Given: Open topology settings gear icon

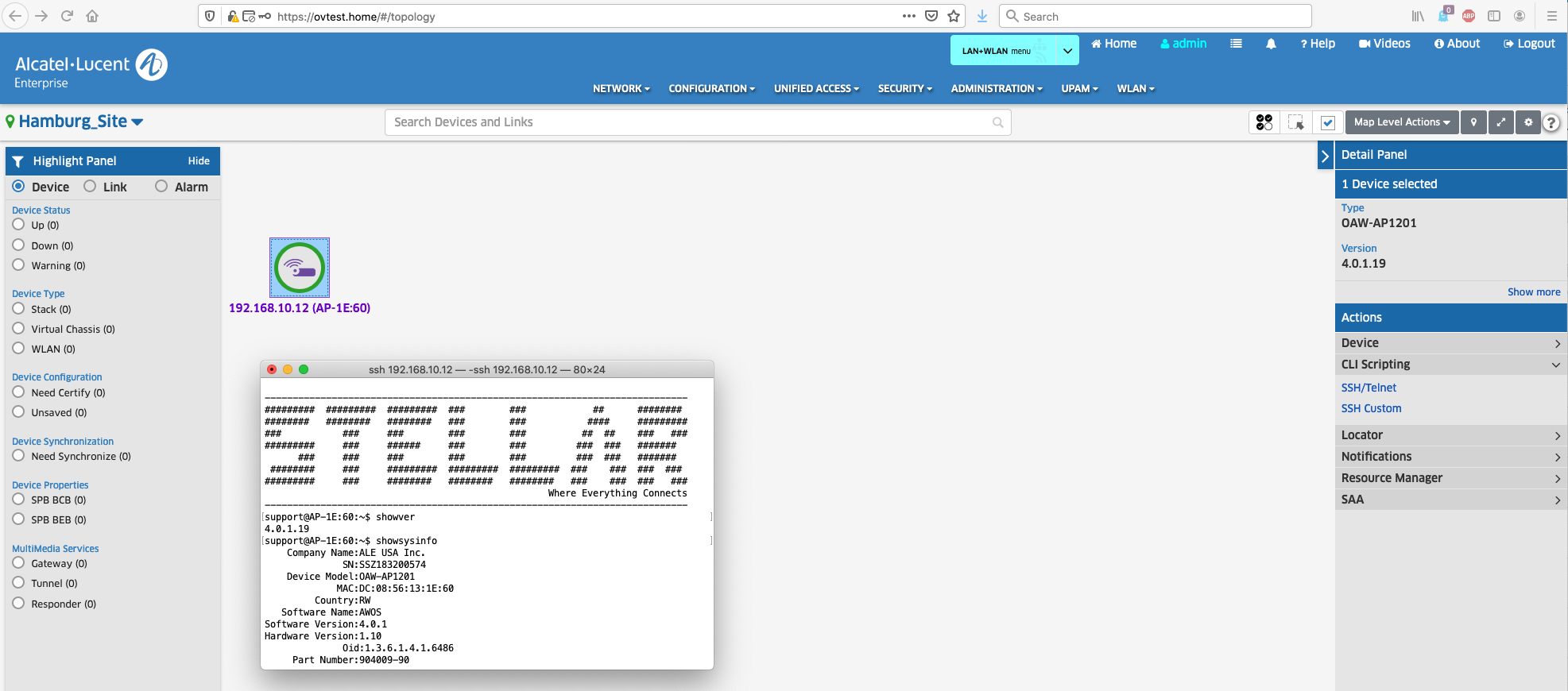Looking at the screenshot, I should (x=1527, y=122).
